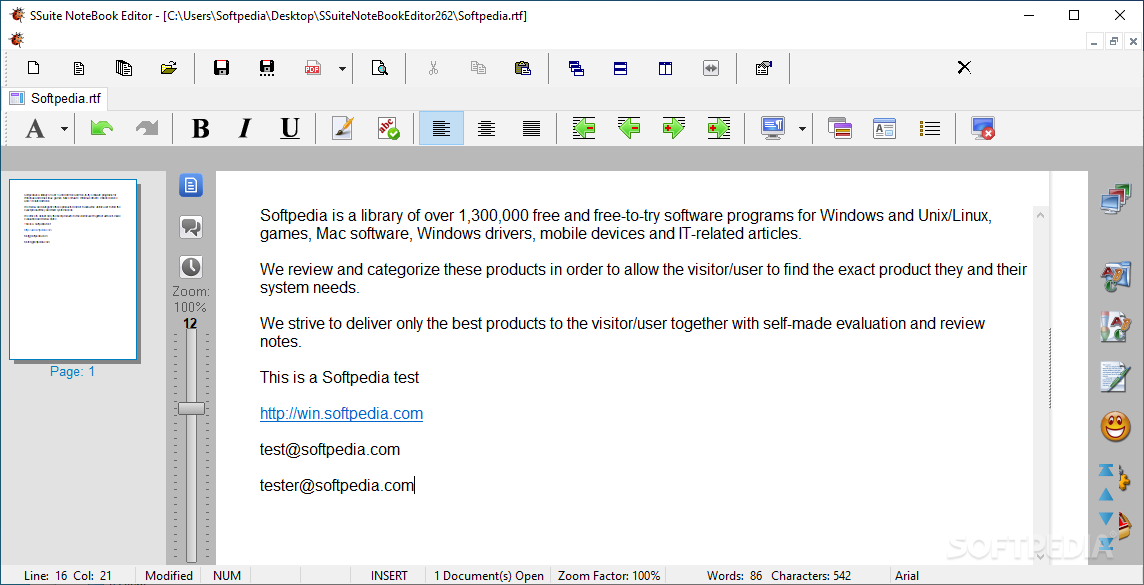Click the blue document page view button

(191, 185)
